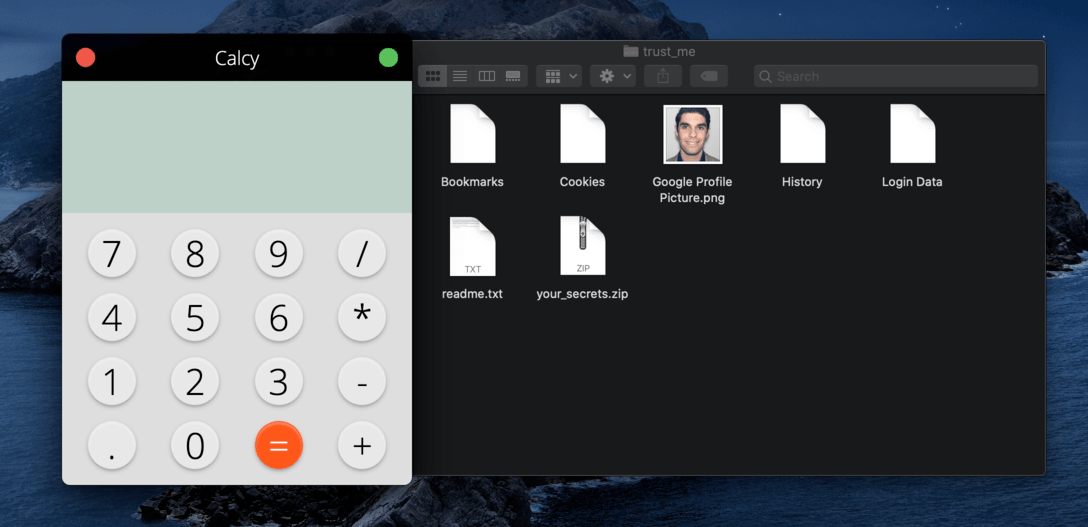Screen dimensions: 1088x527
Task: Click the 2 key on Calcy
Action: (195, 381)
